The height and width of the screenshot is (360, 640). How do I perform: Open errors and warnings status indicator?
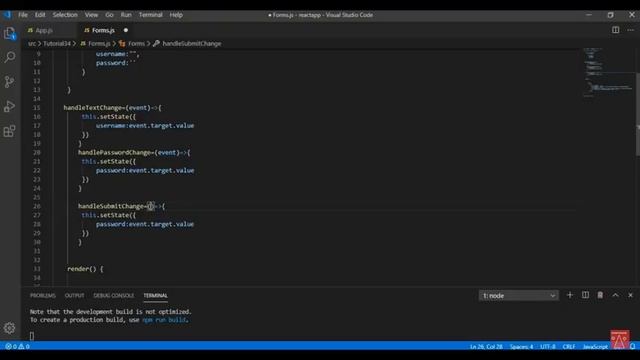pyautogui.click(x=17, y=347)
